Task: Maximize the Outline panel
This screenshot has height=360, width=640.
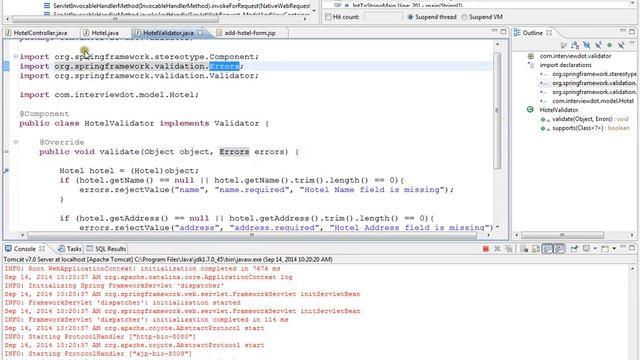Action: (632, 31)
